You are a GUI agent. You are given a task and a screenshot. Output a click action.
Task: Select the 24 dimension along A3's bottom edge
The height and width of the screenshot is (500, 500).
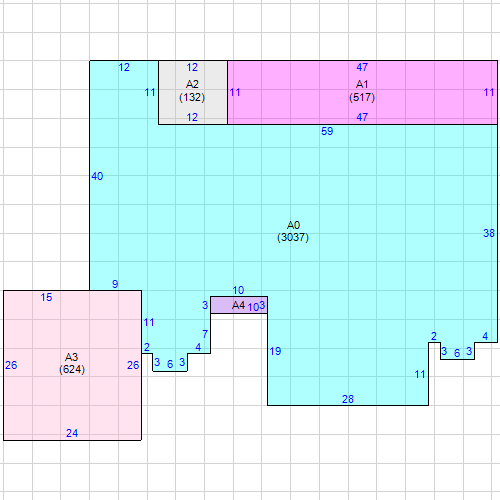(72, 433)
